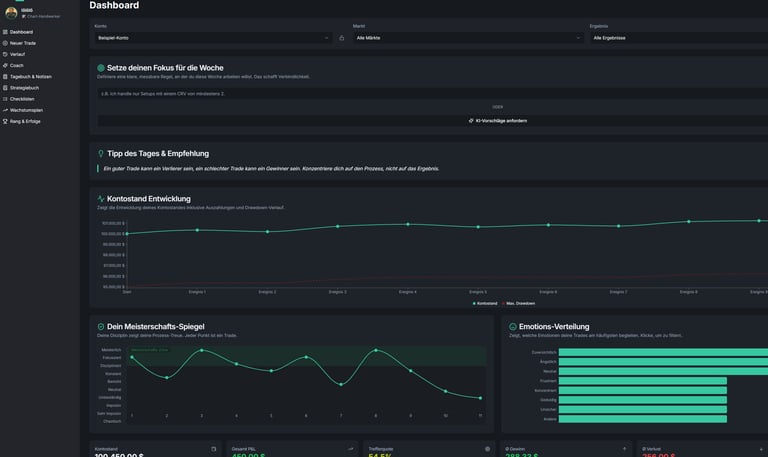Click the Strategiebuch sidebar icon
Image resolution: width=768 pixels, height=457 pixels.
[5, 87]
